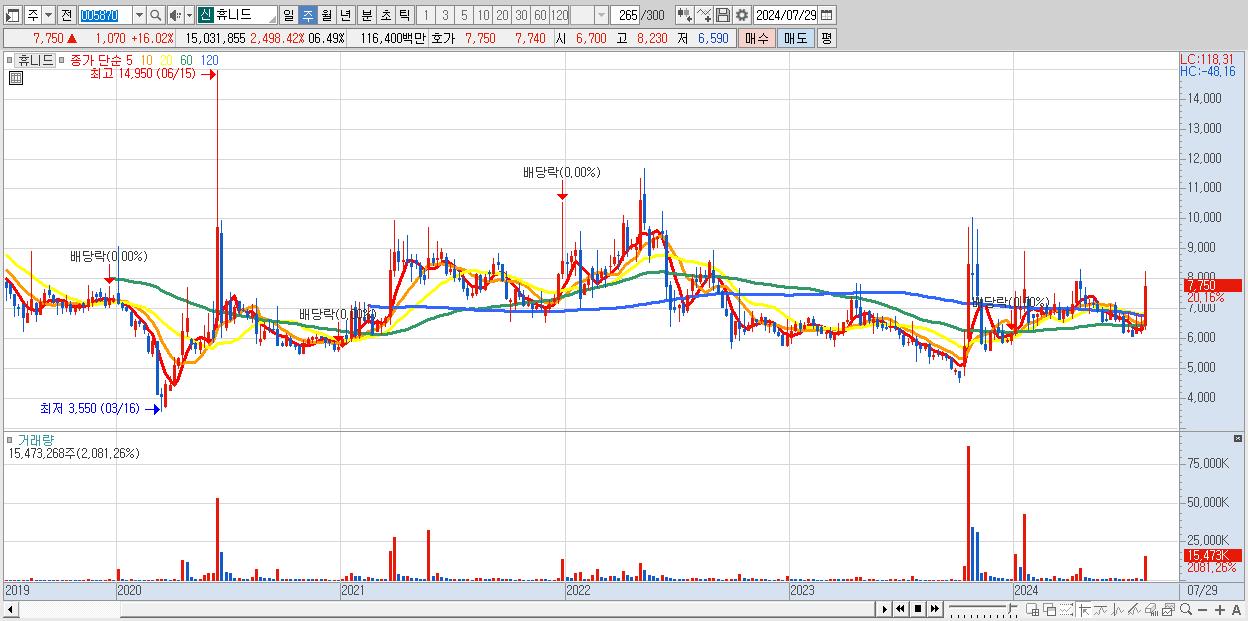Image resolution: width=1248 pixels, height=621 pixels.
Task: Save chart settings with the floppy disk icon
Action: [x=723, y=15]
